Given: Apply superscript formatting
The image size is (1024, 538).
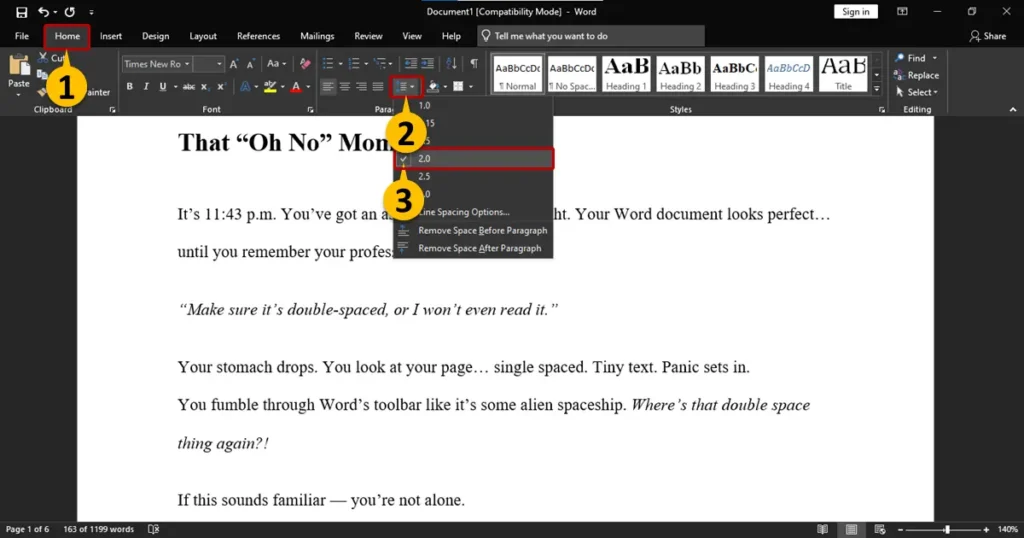Looking at the screenshot, I should click(221, 86).
